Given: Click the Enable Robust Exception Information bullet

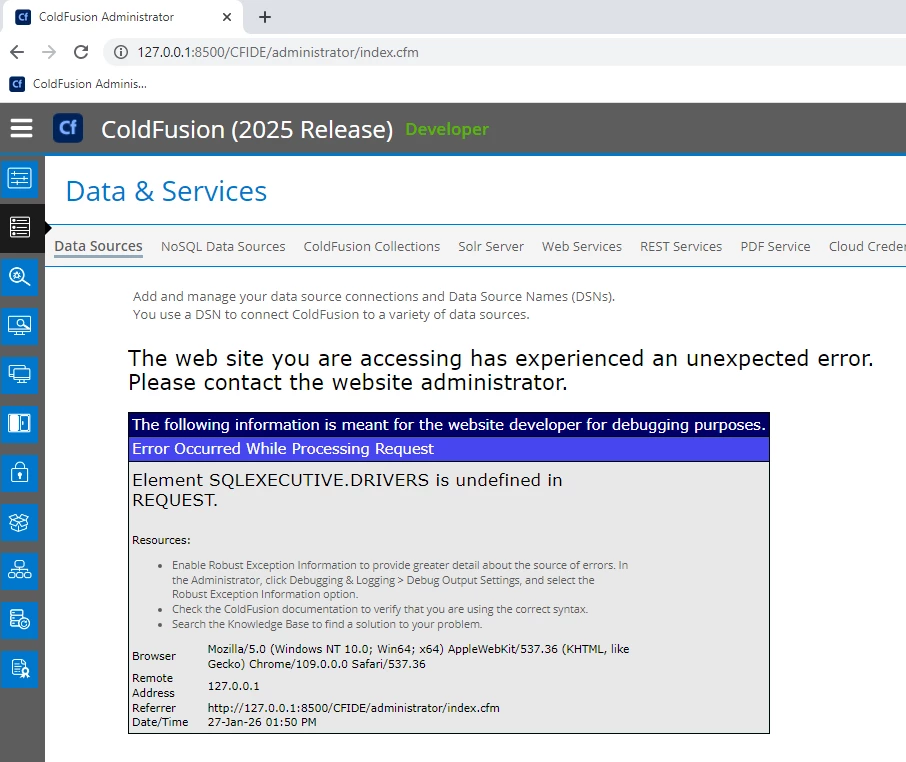Looking at the screenshot, I should tap(400, 579).
